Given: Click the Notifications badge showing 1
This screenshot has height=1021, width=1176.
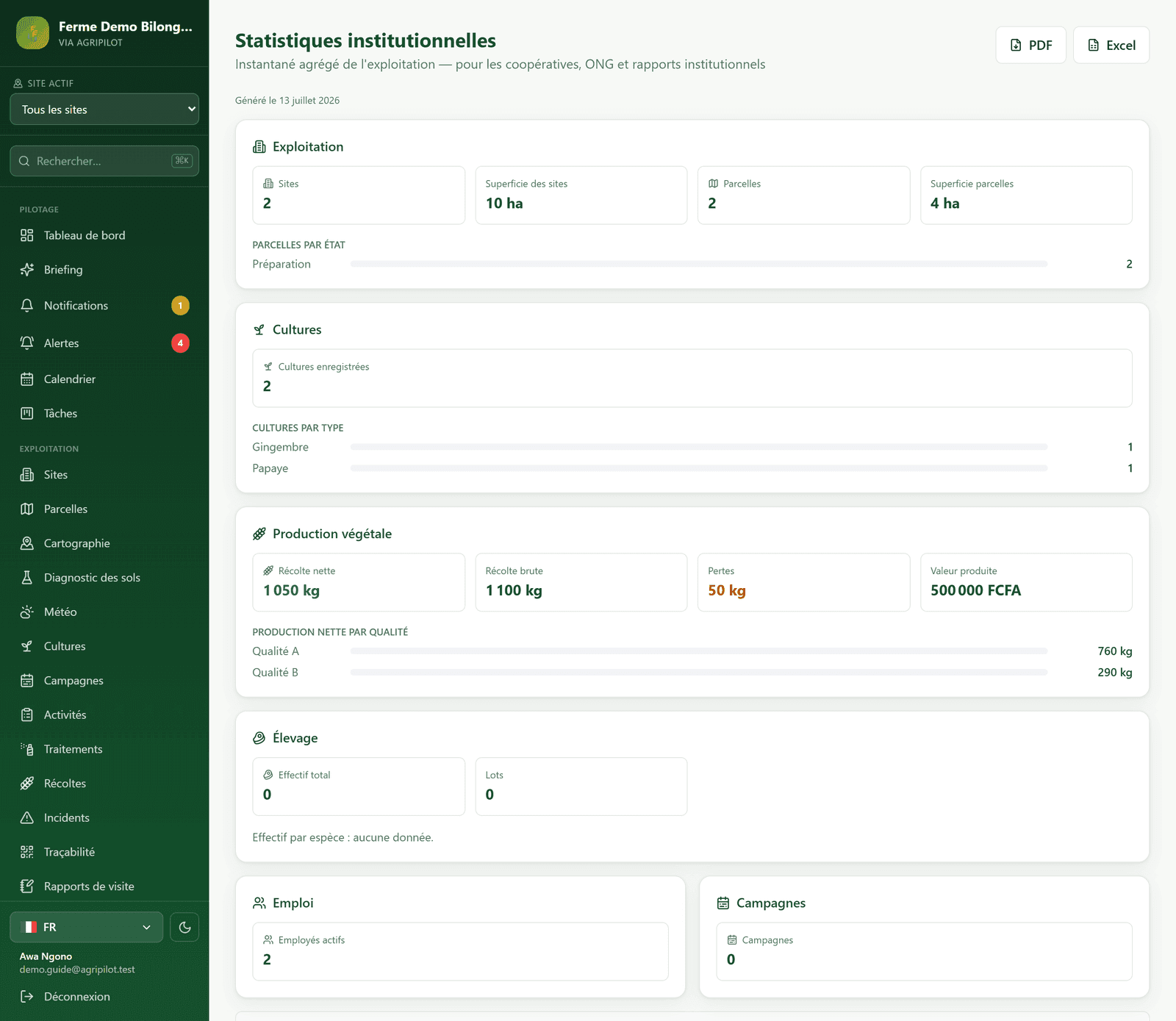Looking at the screenshot, I should coord(180,305).
